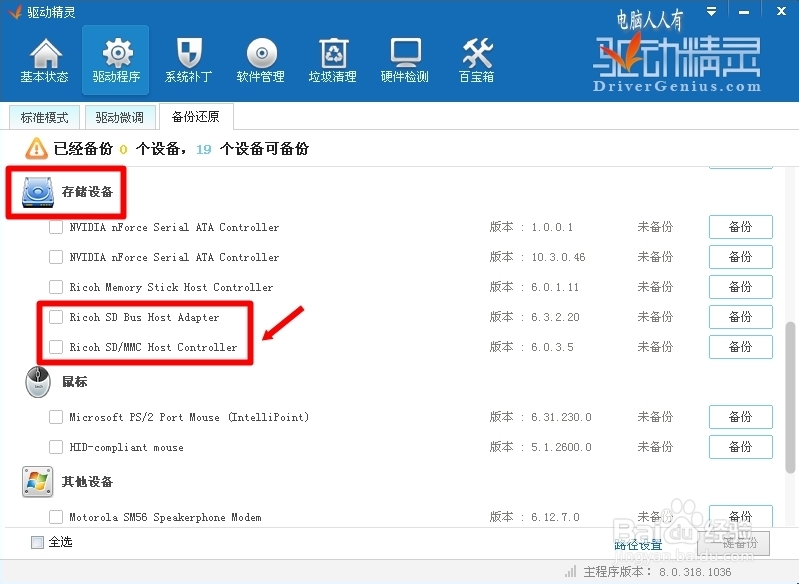Viewport: 799px width, 584px height.
Task: Click the 一键备份 button
Action: click(x=734, y=543)
